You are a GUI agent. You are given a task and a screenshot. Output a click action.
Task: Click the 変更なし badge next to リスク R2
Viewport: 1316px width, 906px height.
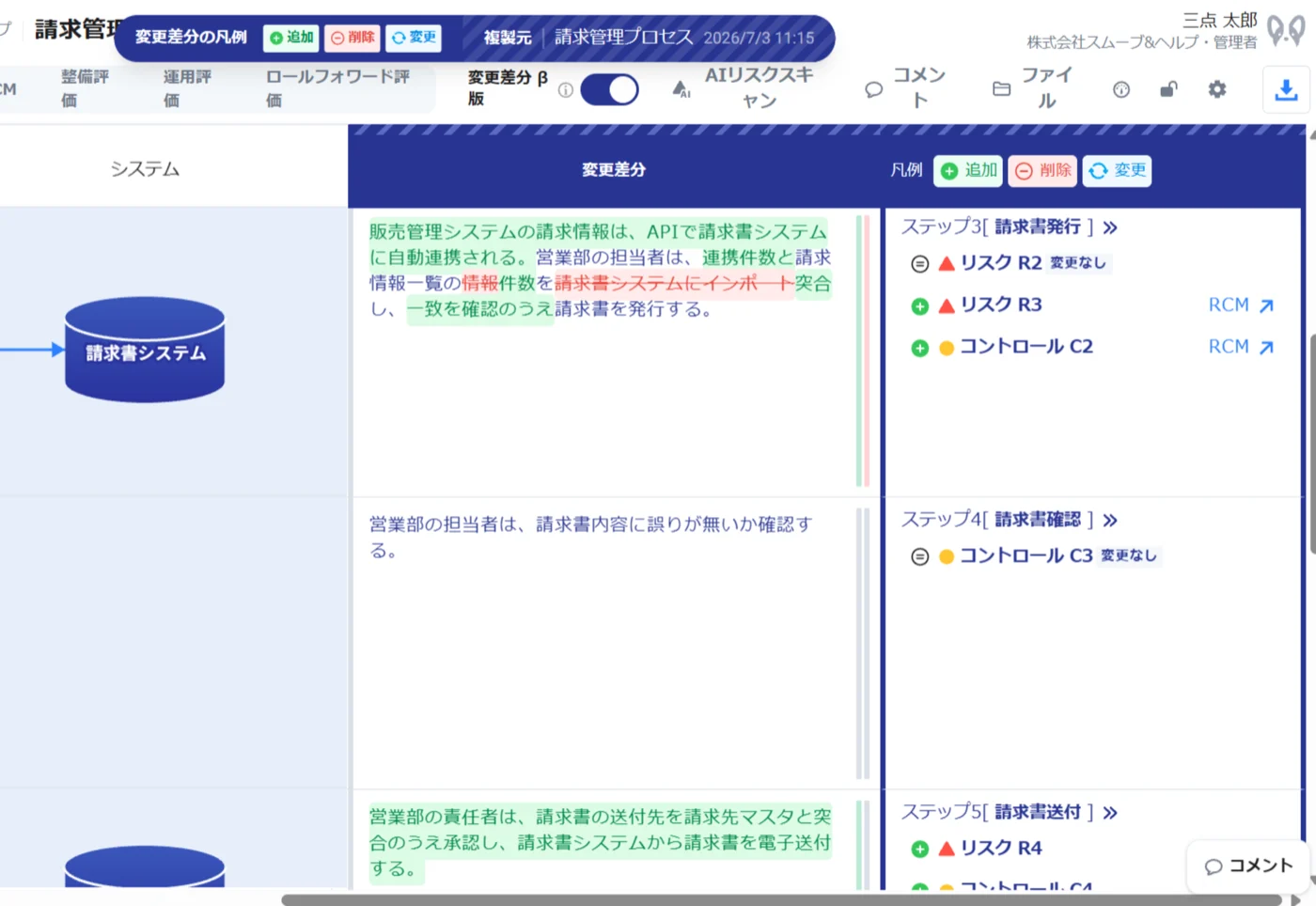click(x=1078, y=263)
